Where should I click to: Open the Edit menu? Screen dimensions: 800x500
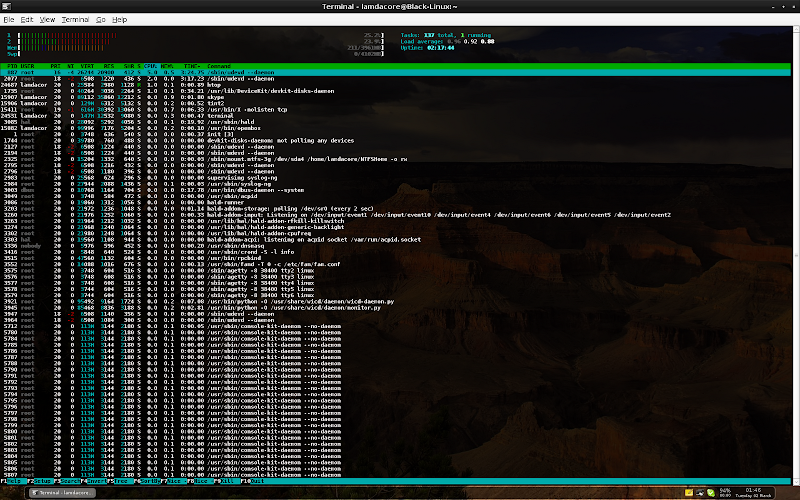(28, 19)
